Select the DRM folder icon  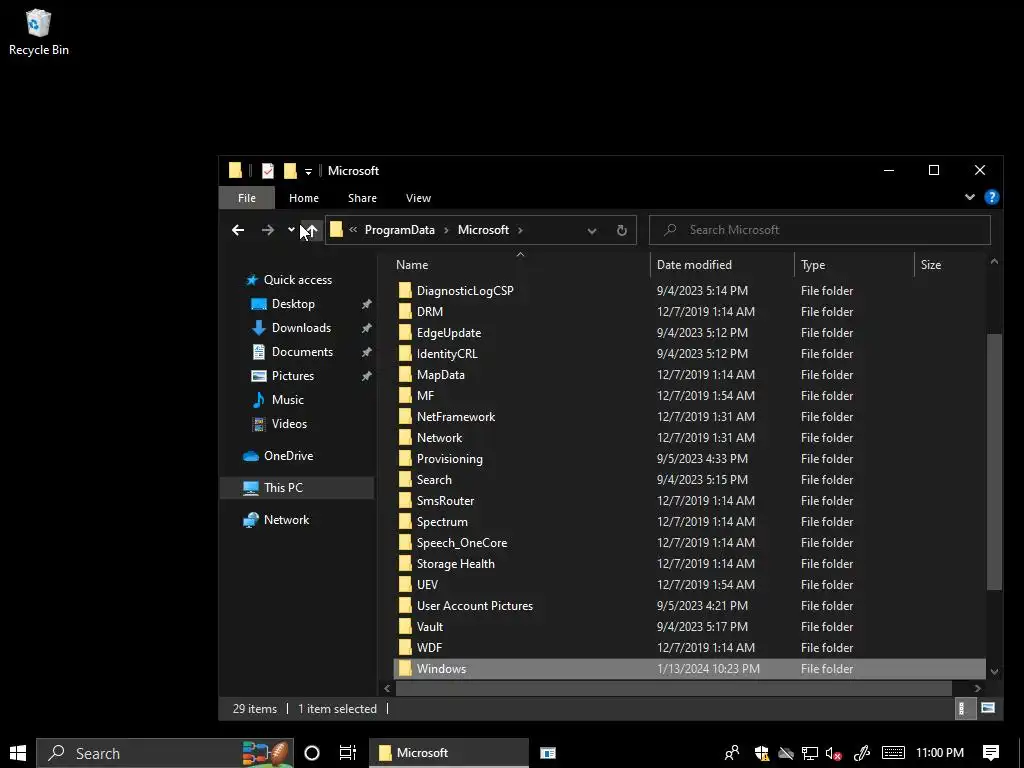point(405,312)
